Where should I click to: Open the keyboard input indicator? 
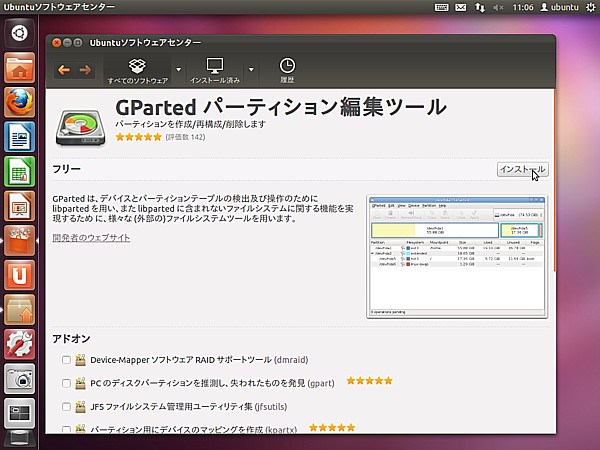[x=442, y=7]
